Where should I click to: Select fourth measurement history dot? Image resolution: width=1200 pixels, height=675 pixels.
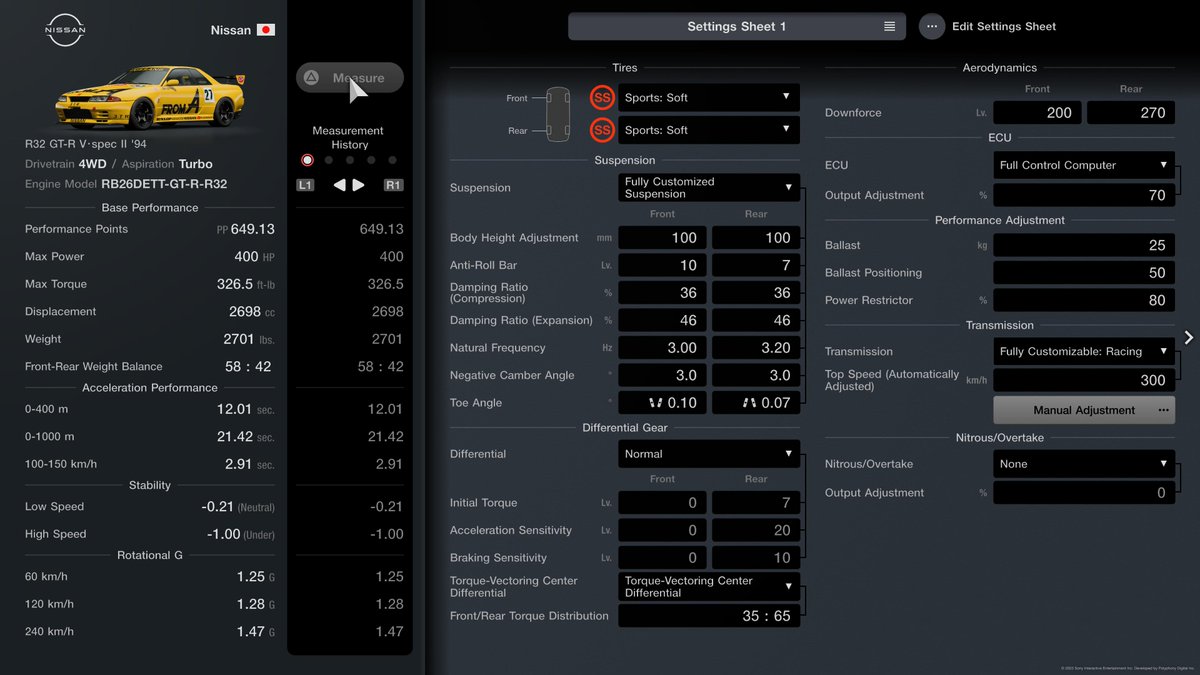(x=371, y=160)
